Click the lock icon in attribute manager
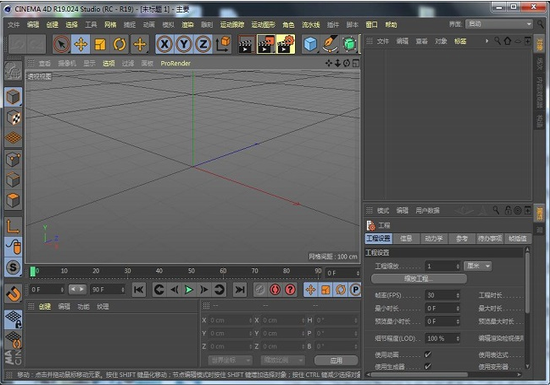 pos(508,210)
